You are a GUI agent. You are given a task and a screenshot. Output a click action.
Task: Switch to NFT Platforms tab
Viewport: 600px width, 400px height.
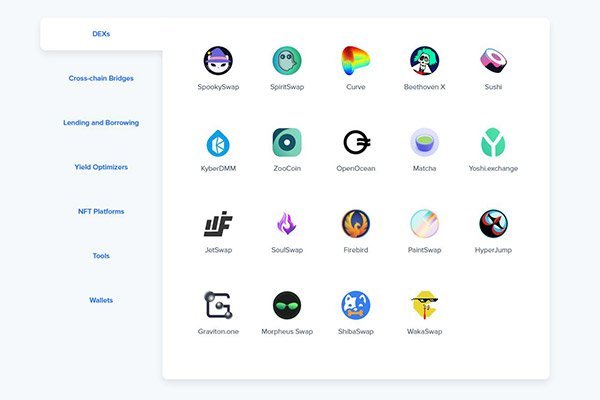coord(101,211)
